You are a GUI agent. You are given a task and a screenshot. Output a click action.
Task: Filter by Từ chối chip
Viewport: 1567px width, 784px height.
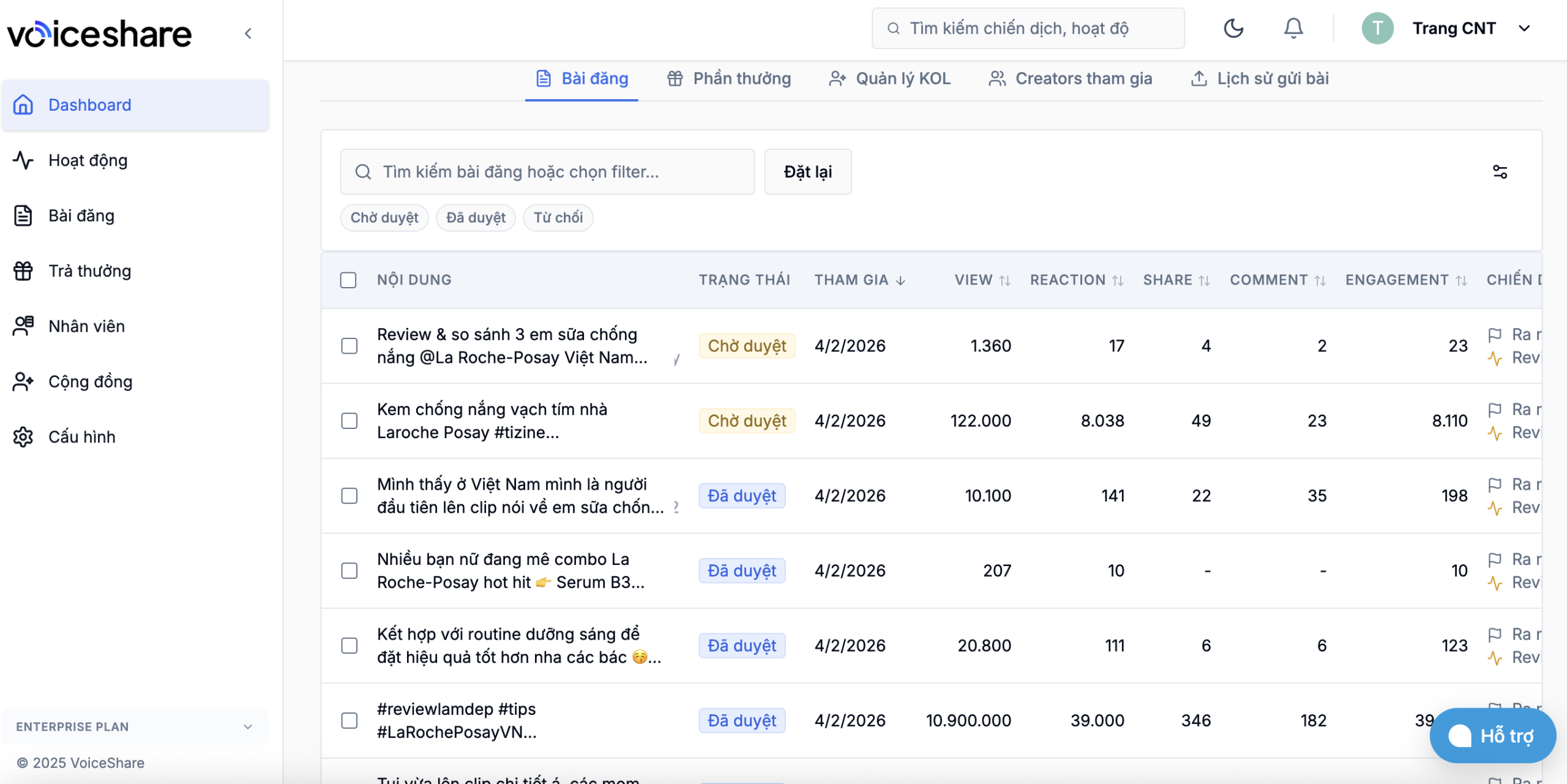pos(558,218)
